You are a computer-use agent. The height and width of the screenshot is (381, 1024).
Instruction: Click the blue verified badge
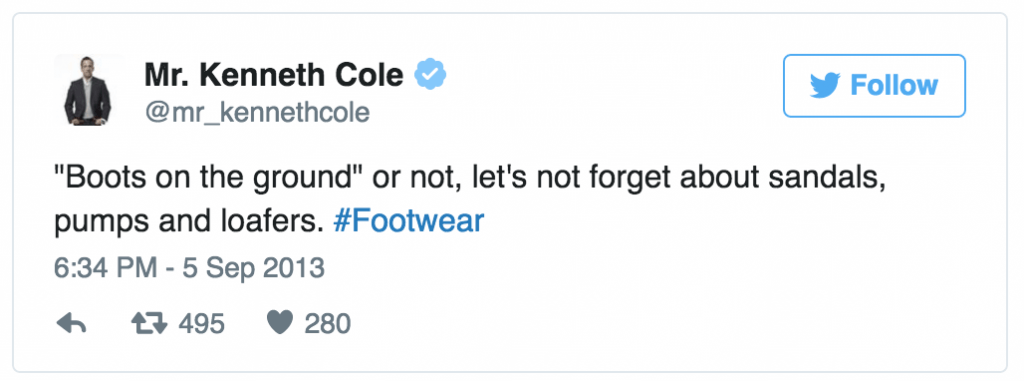pyautogui.click(x=431, y=75)
